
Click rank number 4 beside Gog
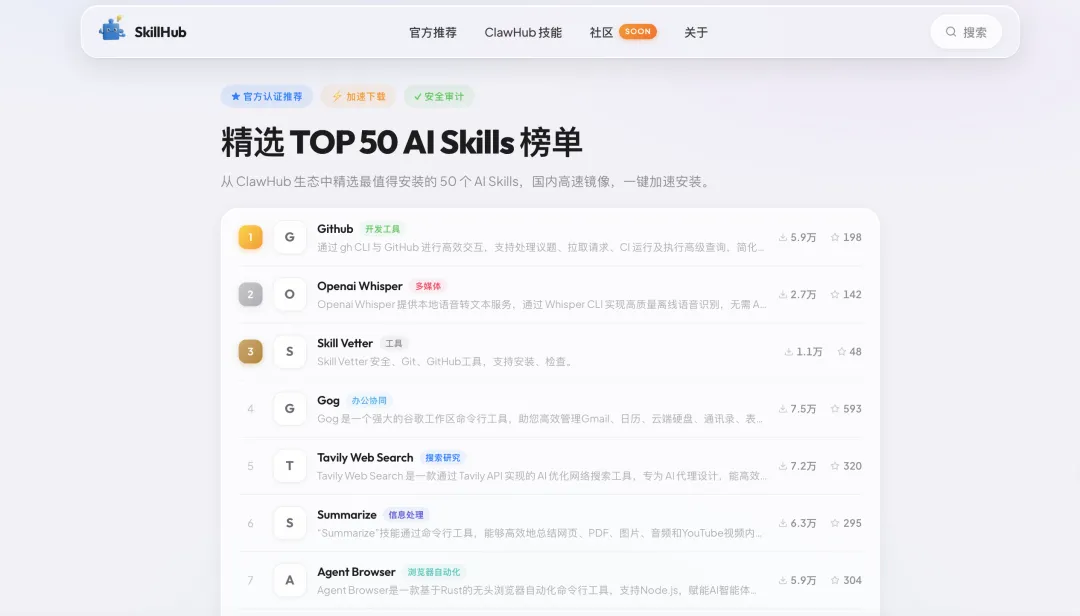point(251,409)
